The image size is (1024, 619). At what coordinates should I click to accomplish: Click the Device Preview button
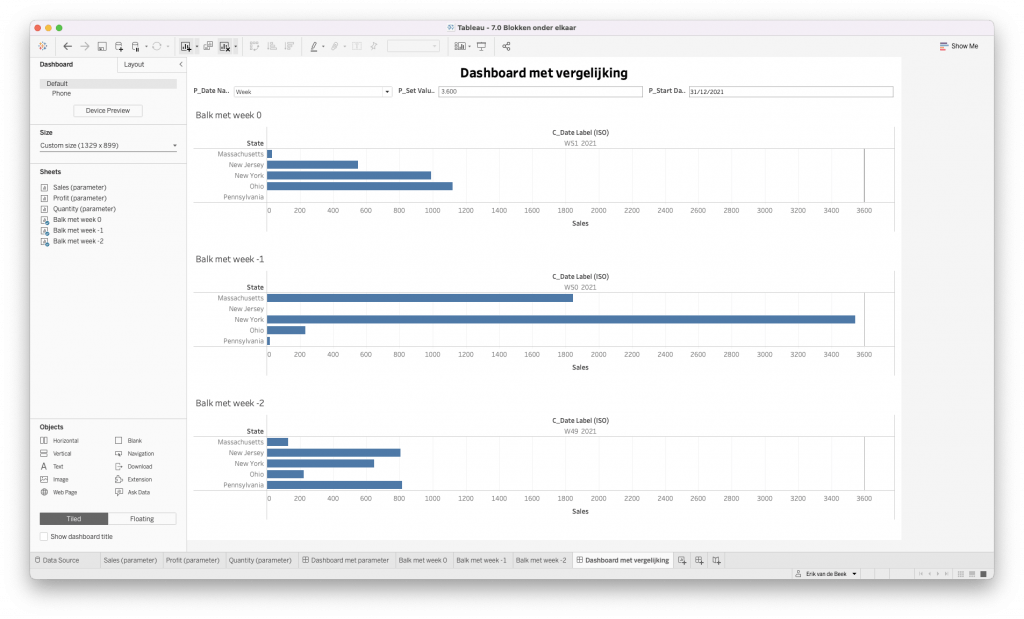pyautogui.click(x=108, y=111)
